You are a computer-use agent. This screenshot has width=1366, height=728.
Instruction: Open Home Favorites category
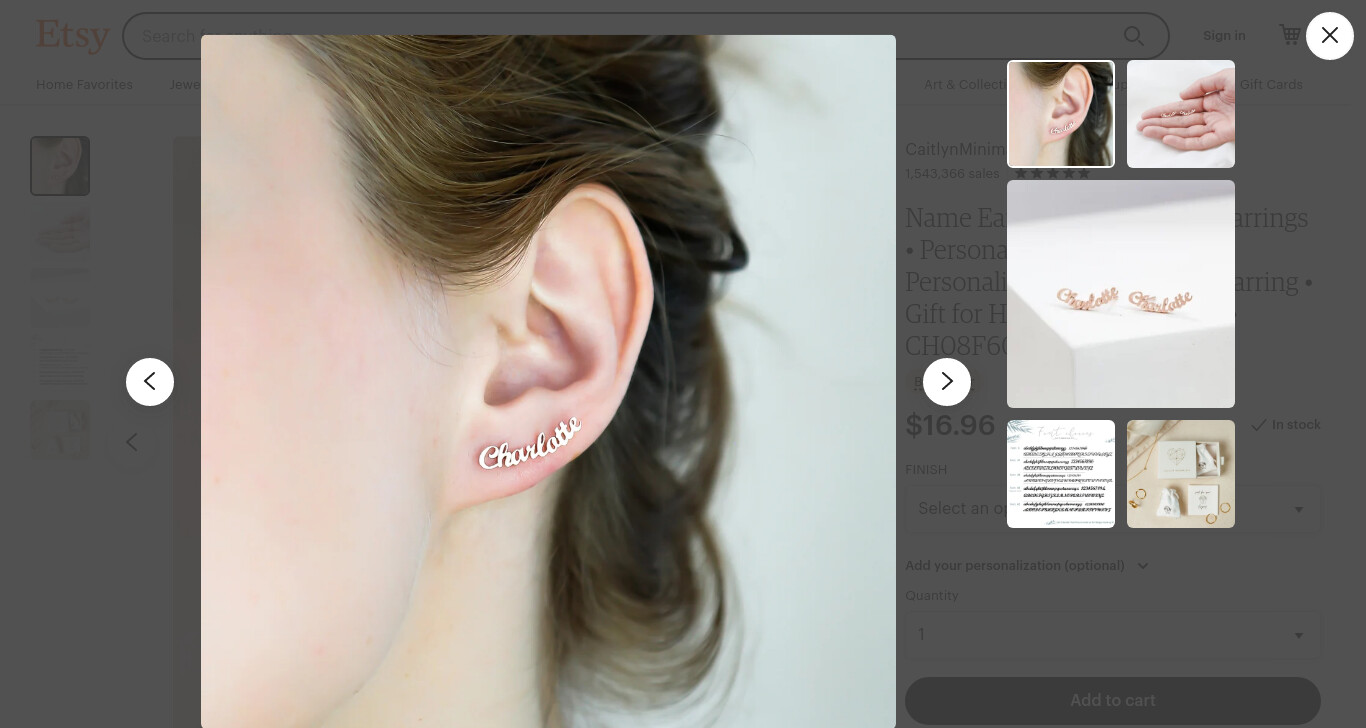pos(84,84)
